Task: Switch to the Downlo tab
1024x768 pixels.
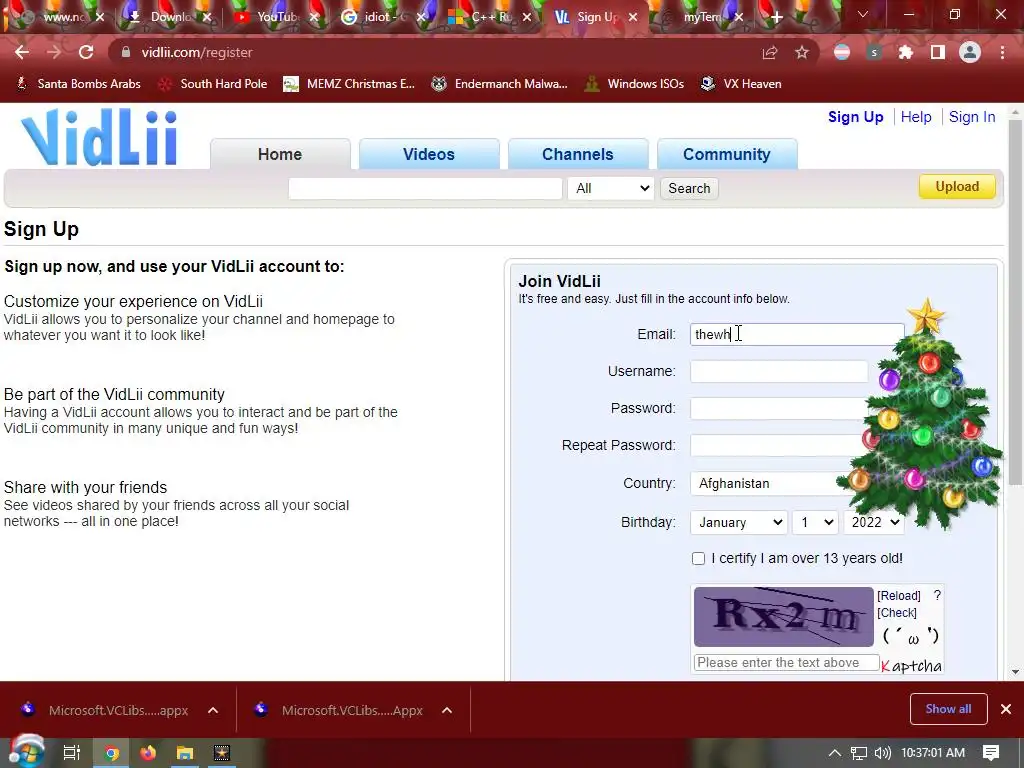Action: coord(170,17)
